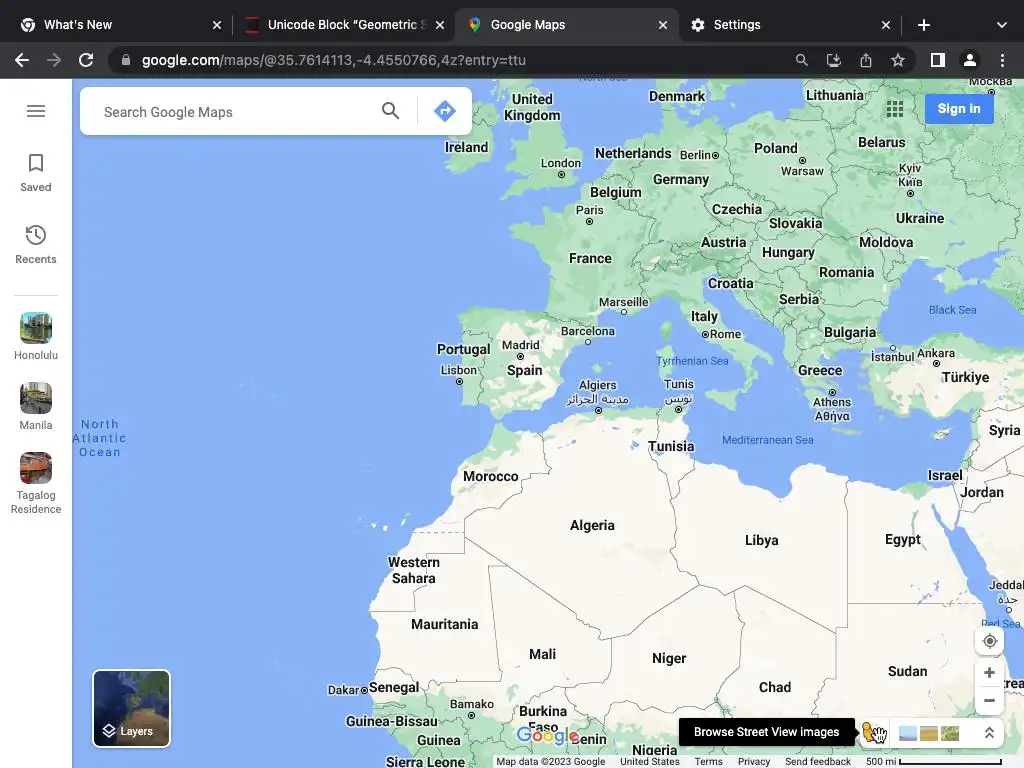Click the Lisbon city label
This screenshot has height=768, width=1024.
point(458,370)
